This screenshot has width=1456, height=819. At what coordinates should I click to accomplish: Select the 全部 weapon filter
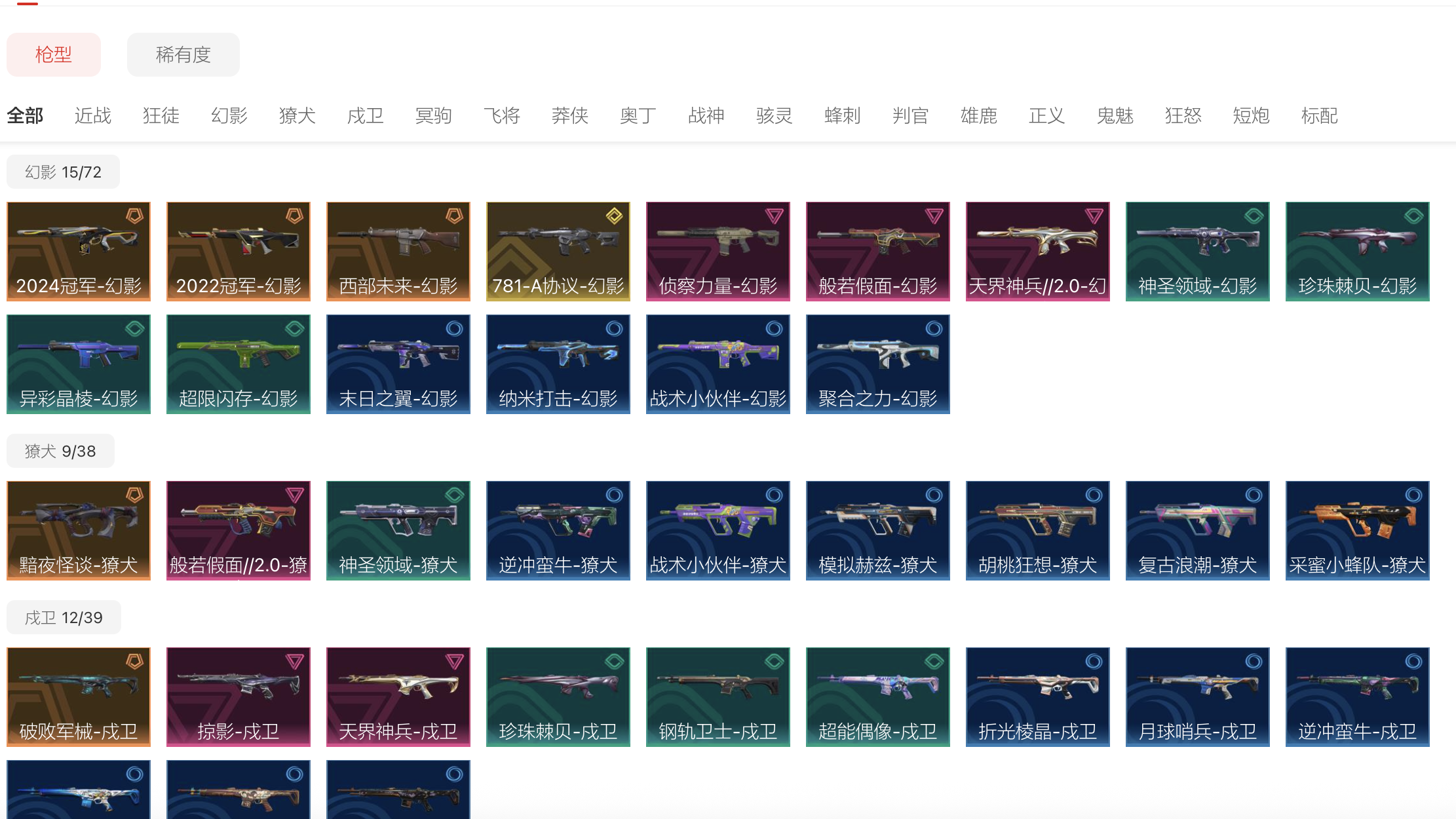[25, 116]
